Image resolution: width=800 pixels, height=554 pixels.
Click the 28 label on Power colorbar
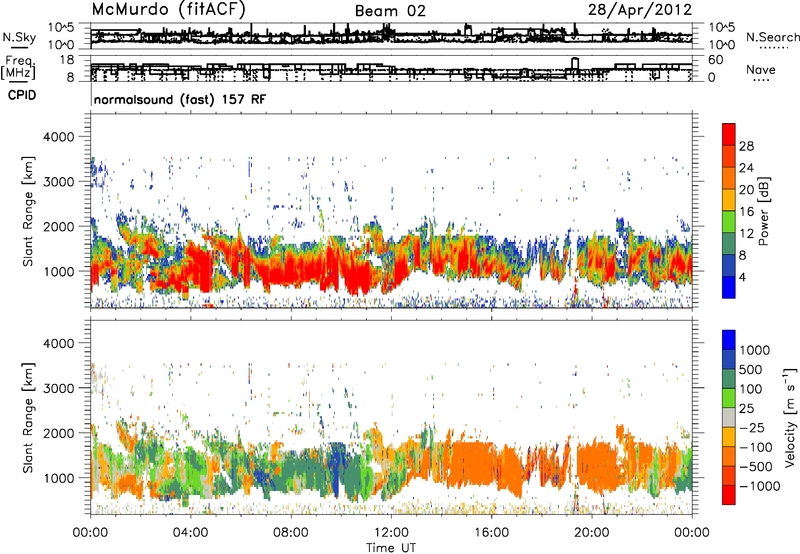coord(746,146)
